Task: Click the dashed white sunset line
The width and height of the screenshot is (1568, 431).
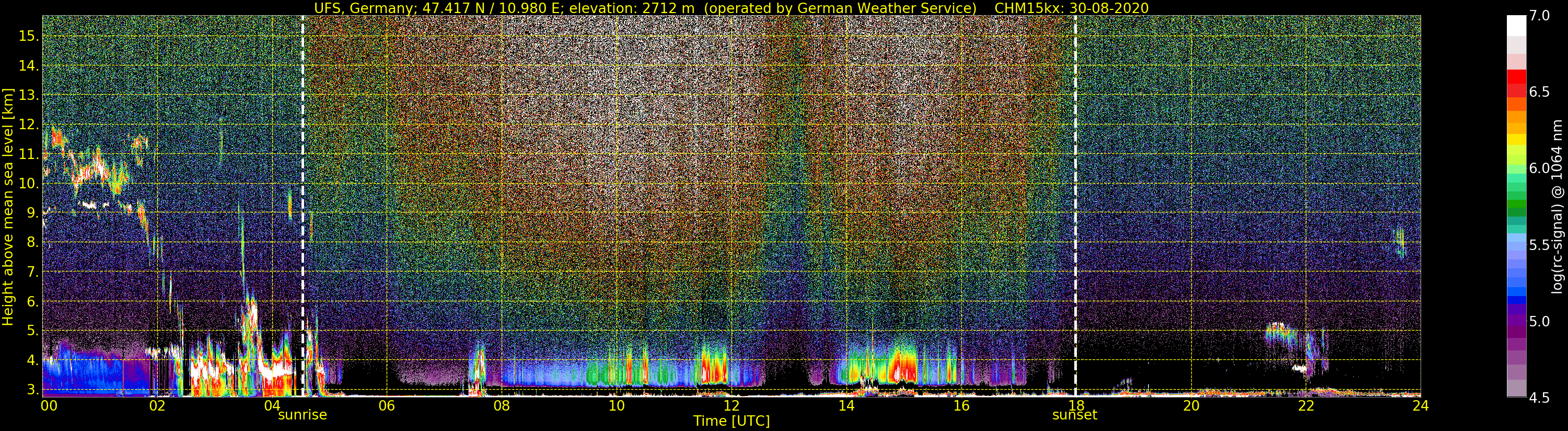Action: click(1075, 206)
